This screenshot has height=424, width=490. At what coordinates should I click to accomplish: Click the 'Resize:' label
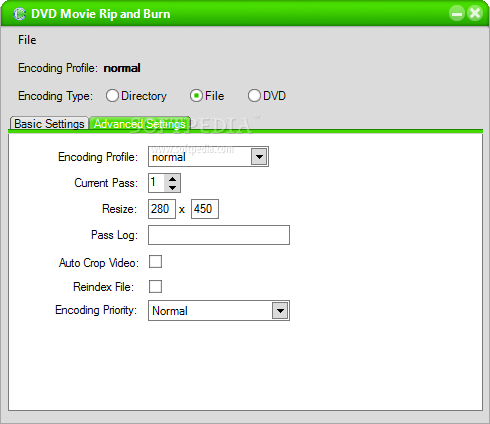coord(119,209)
